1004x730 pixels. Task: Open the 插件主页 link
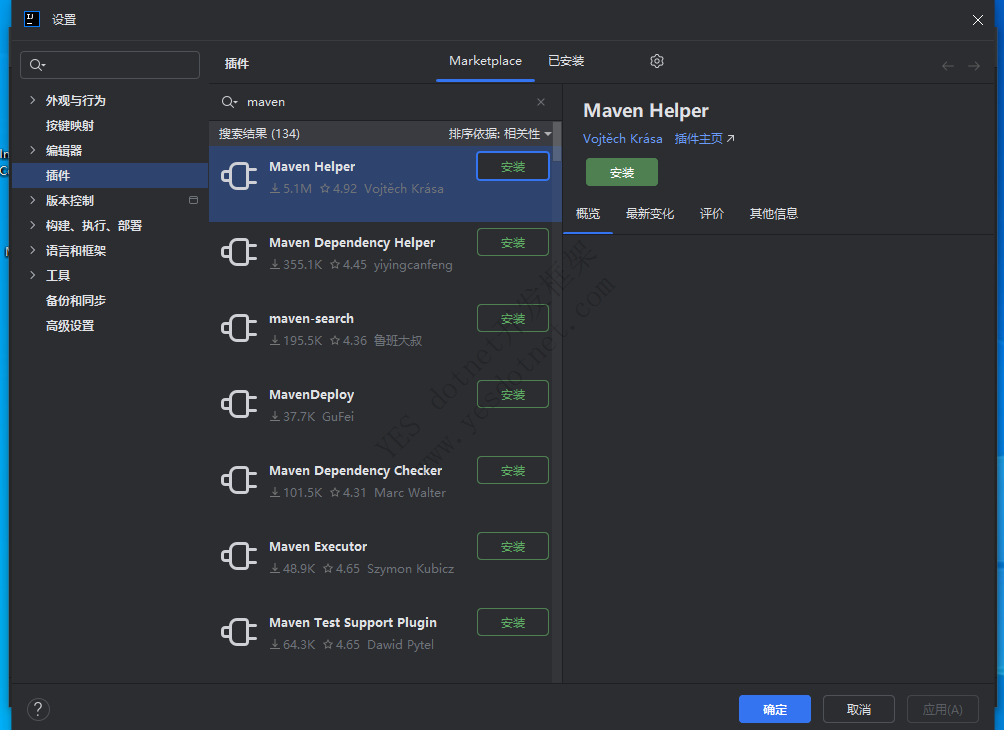coord(704,138)
